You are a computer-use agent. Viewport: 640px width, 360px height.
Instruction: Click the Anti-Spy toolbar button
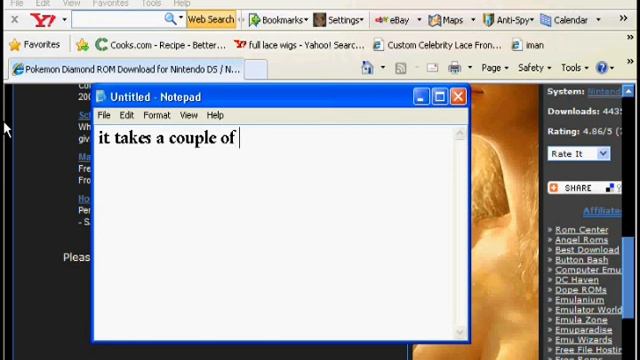click(x=508, y=20)
